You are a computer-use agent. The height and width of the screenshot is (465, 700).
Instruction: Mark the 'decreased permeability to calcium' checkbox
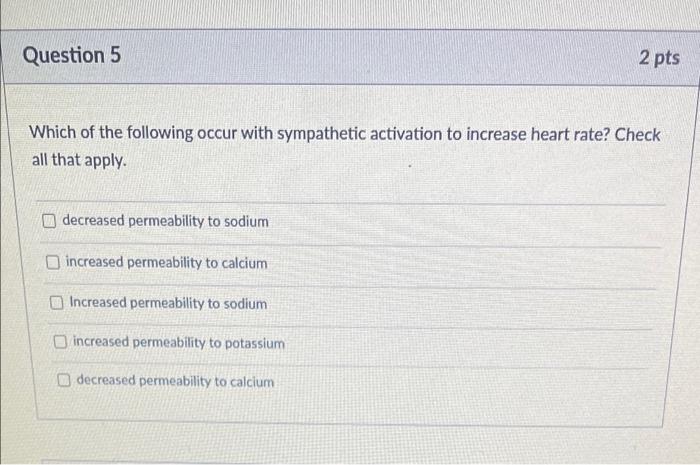64,380
